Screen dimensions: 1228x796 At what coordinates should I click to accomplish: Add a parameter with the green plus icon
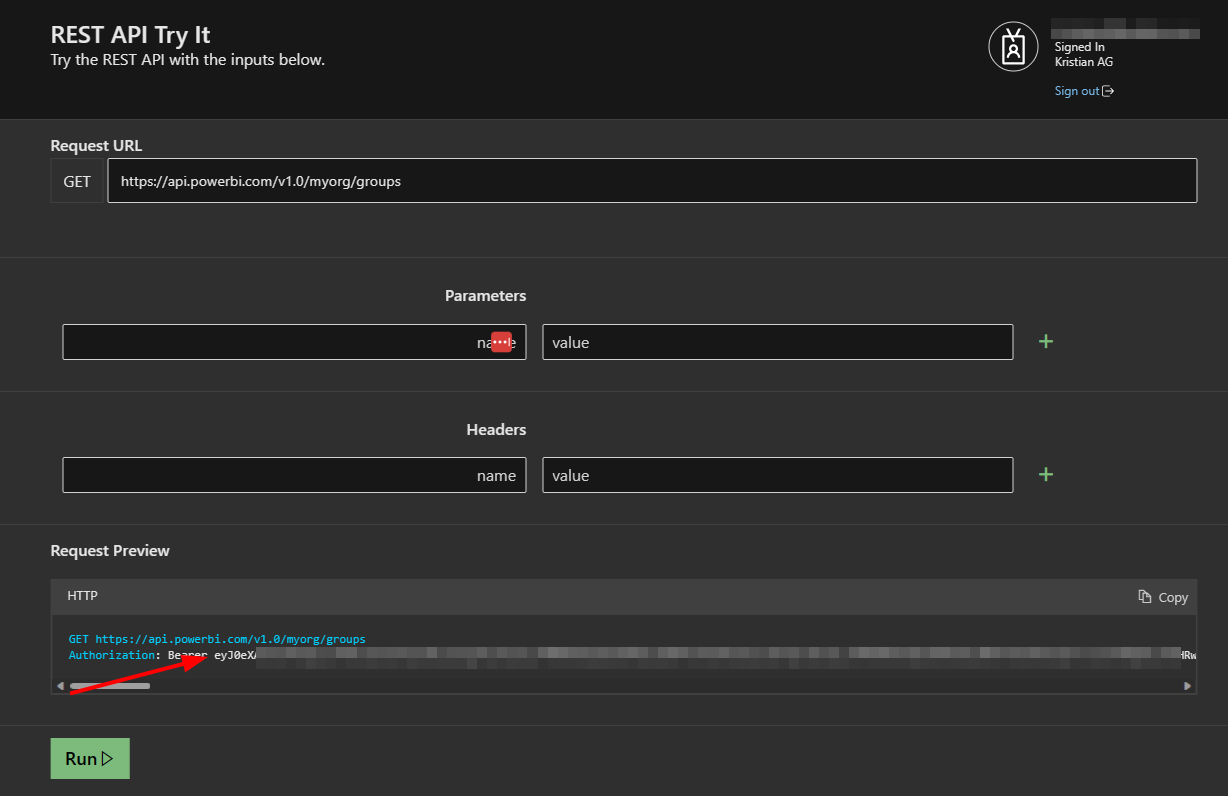[x=1046, y=341]
